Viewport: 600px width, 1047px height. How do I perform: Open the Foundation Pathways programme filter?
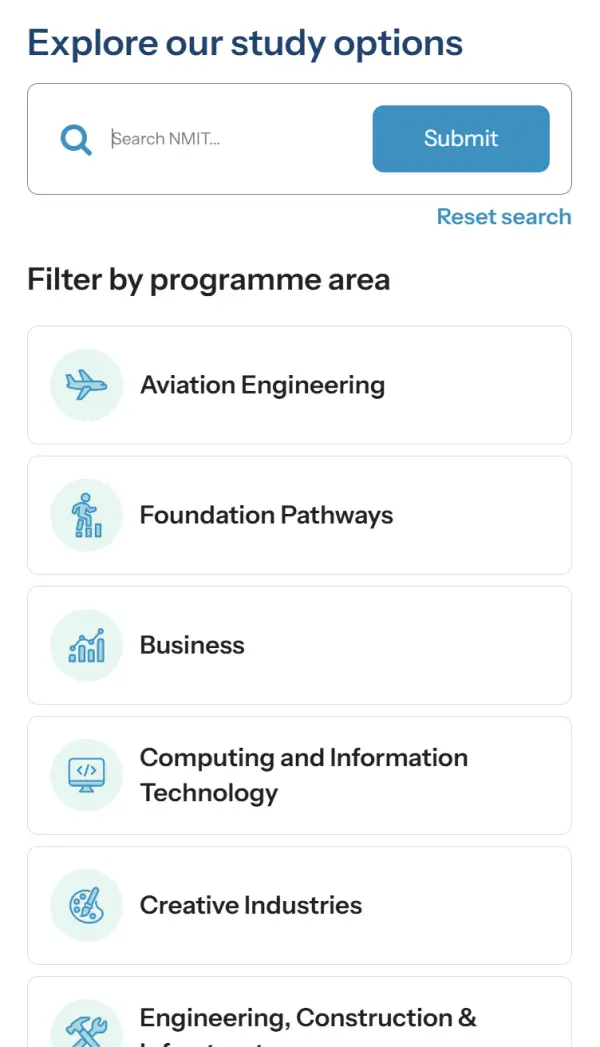coord(300,515)
